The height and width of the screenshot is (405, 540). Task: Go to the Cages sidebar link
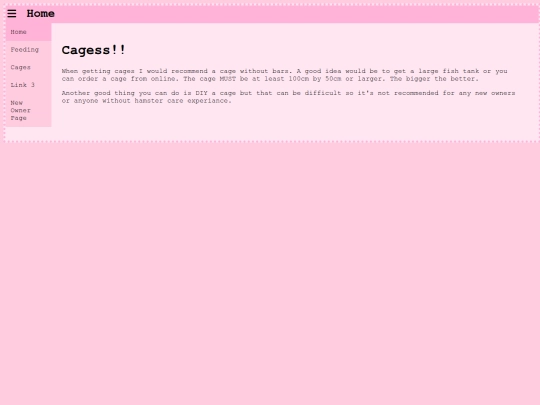point(29,67)
